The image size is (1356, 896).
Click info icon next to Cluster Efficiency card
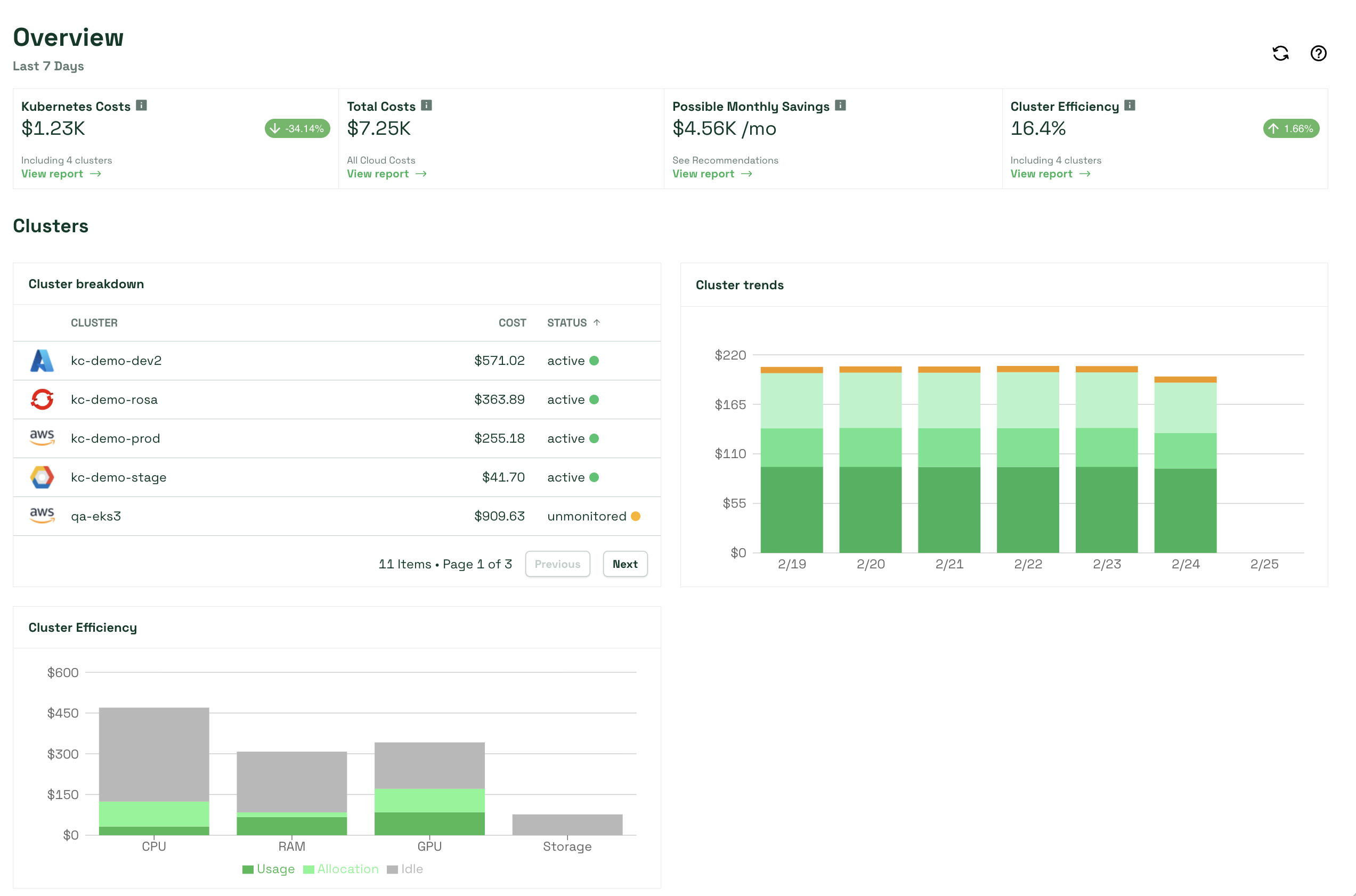coord(1129,105)
